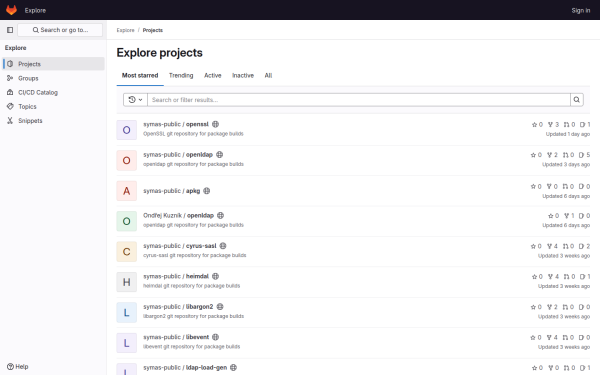This screenshot has width=600, height=375.
Task: Click the public globe icon next to apkg
Action: click(207, 191)
